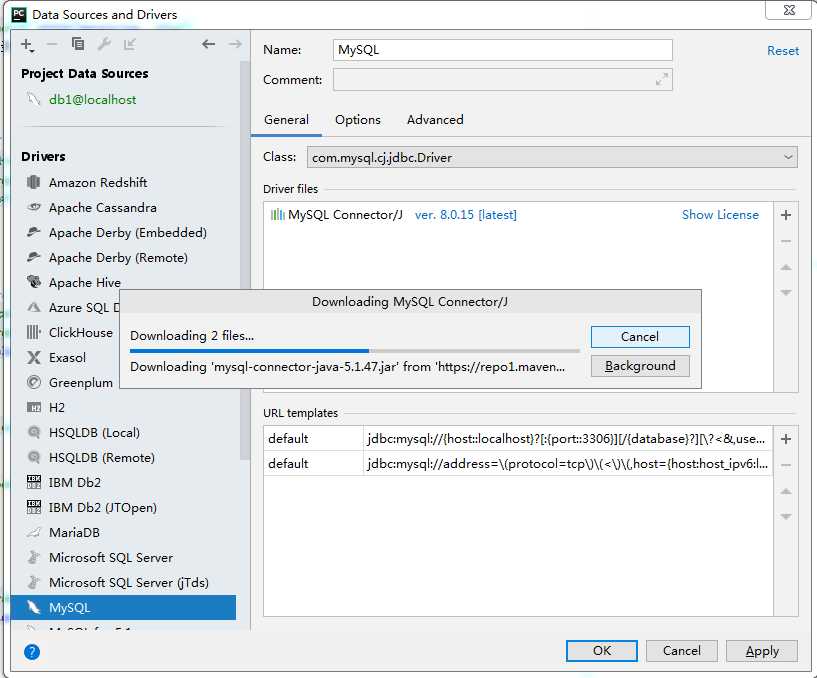Viewport: 817px width, 678px height.
Task: Click the wrench settings icon
Action: click(x=104, y=44)
